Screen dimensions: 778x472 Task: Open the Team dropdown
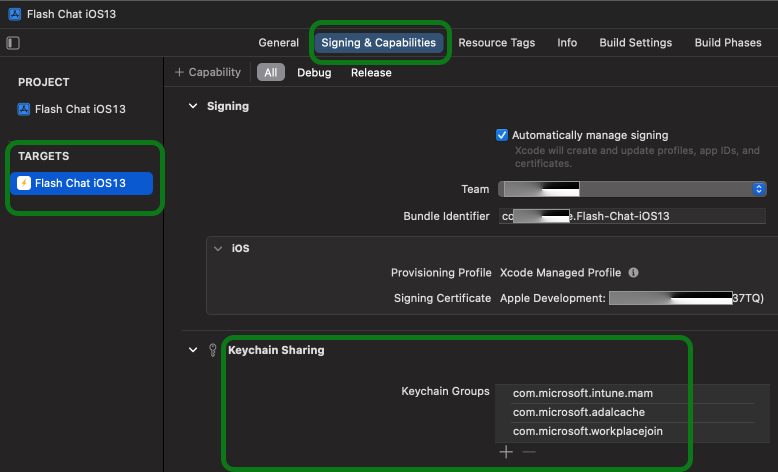(x=632, y=189)
